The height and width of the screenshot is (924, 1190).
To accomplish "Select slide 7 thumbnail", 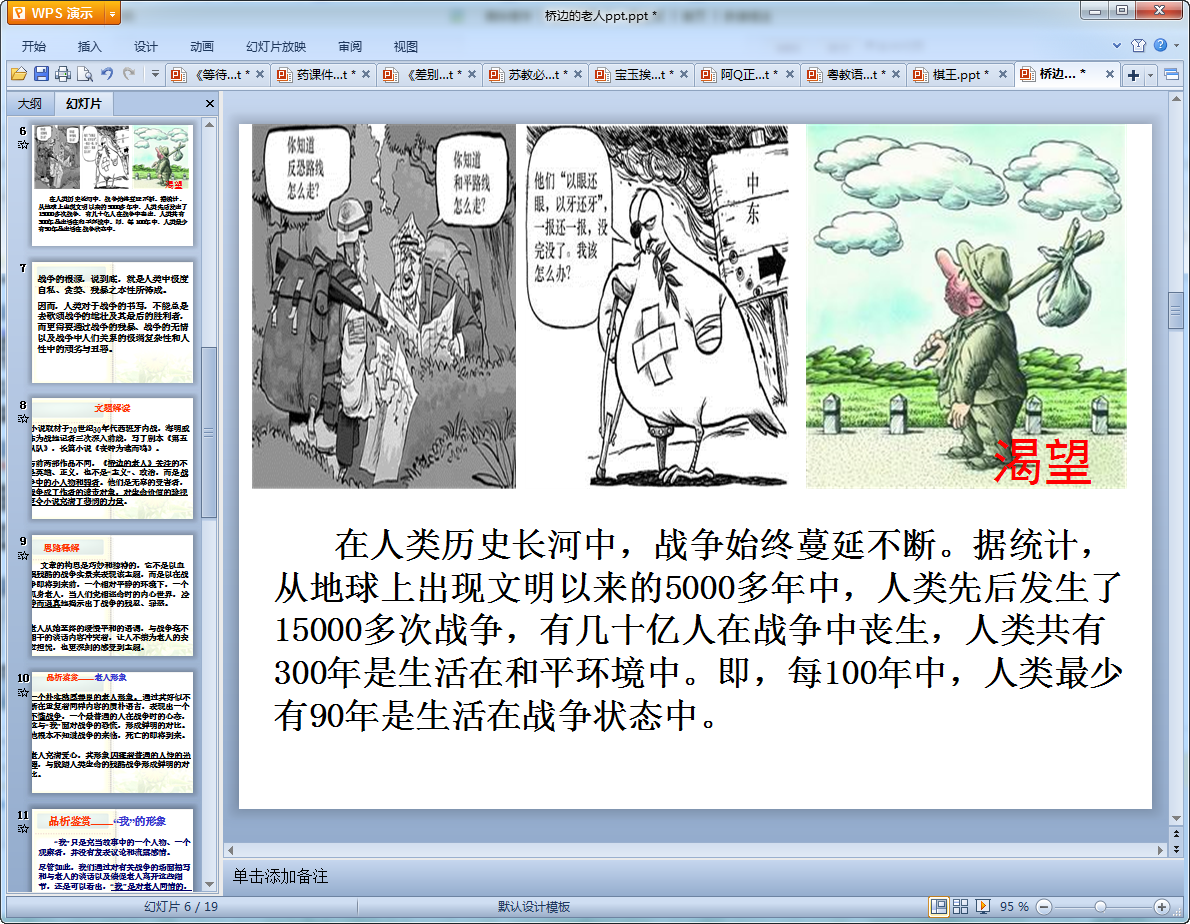I will click(x=112, y=322).
